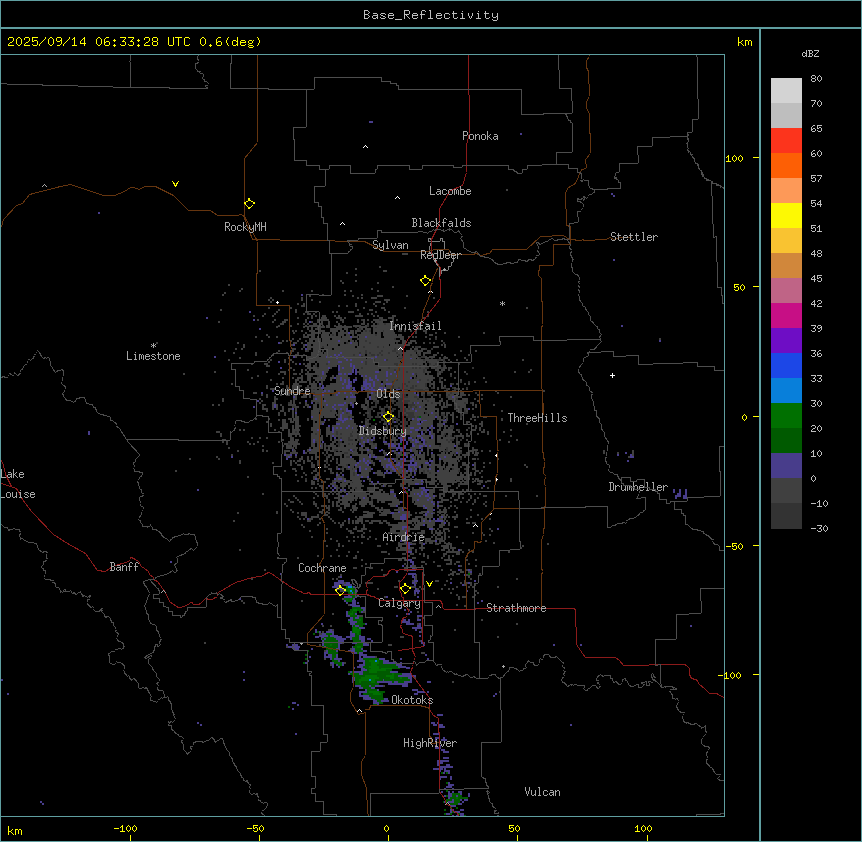This screenshot has height=842, width=862.
Task: Select the yellow diamond marker between Olds and Didsbury
Action: point(388,417)
